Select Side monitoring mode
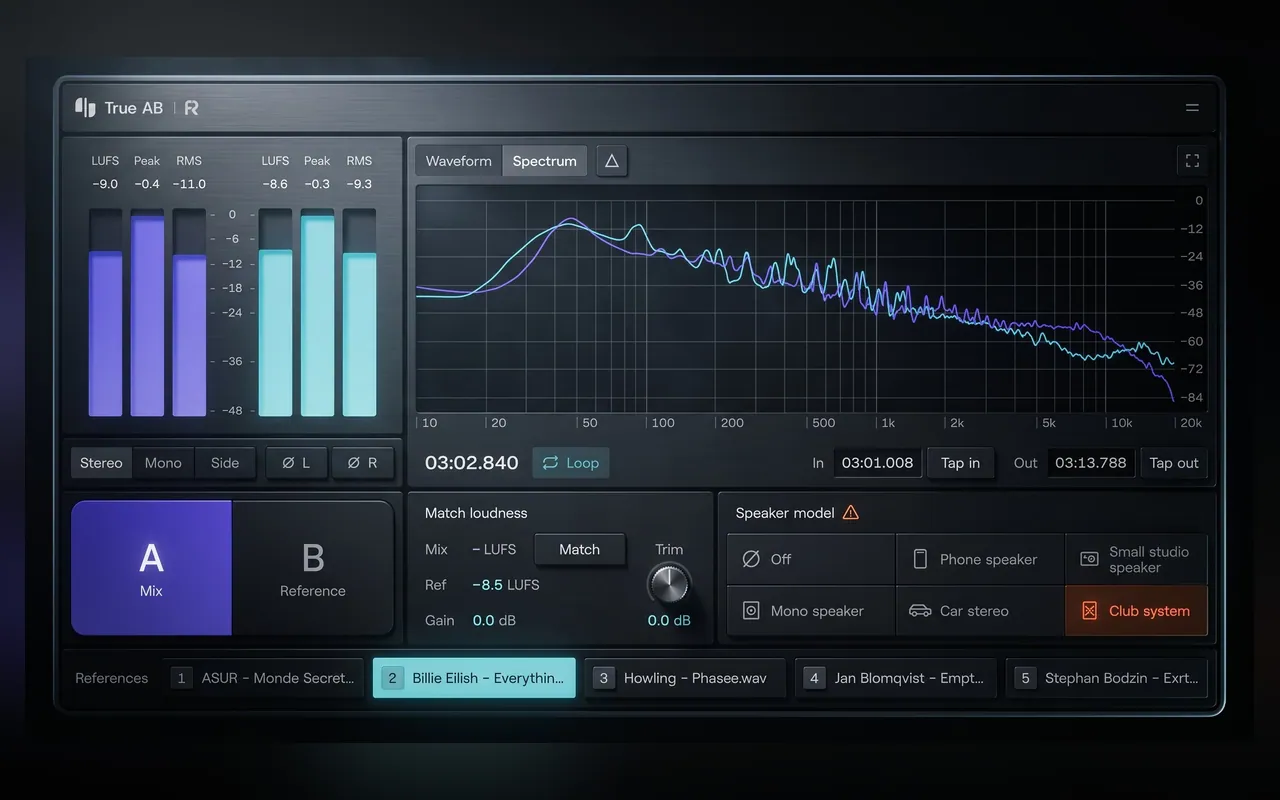The height and width of the screenshot is (800, 1280). pos(225,463)
